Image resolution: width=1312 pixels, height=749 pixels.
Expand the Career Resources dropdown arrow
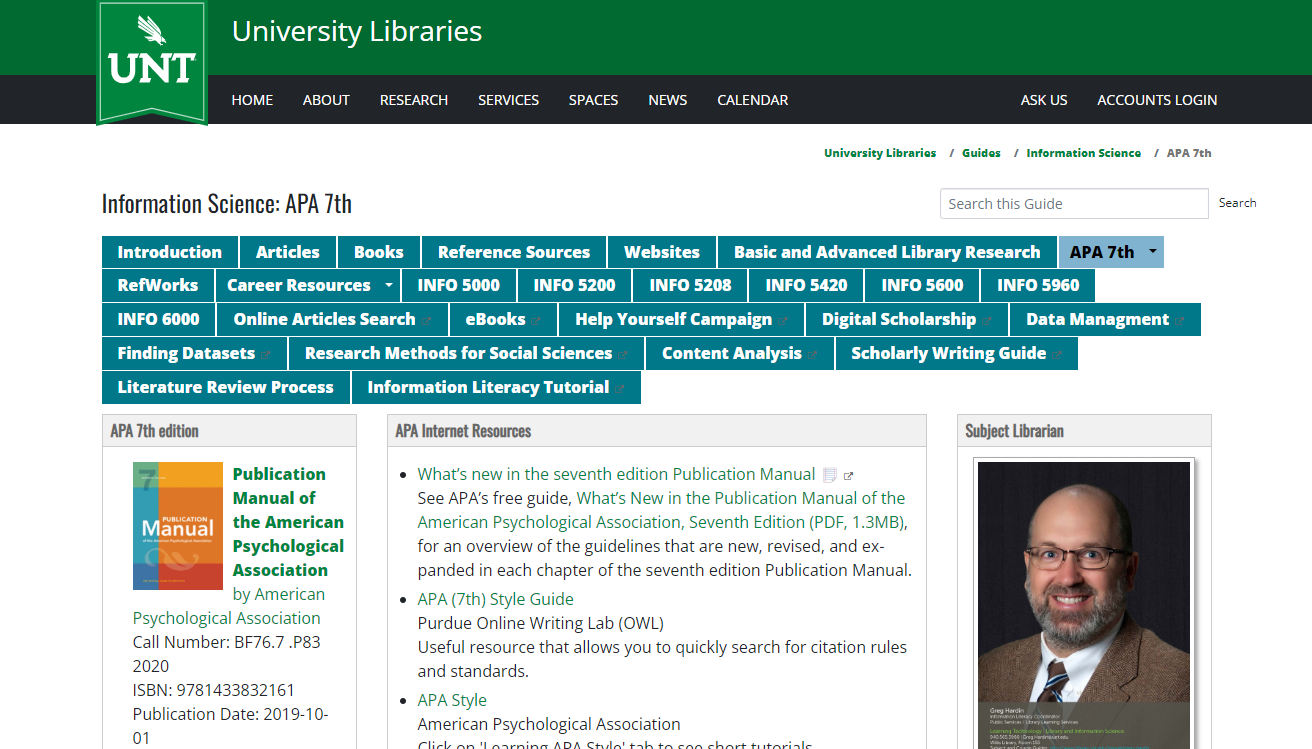click(x=388, y=286)
